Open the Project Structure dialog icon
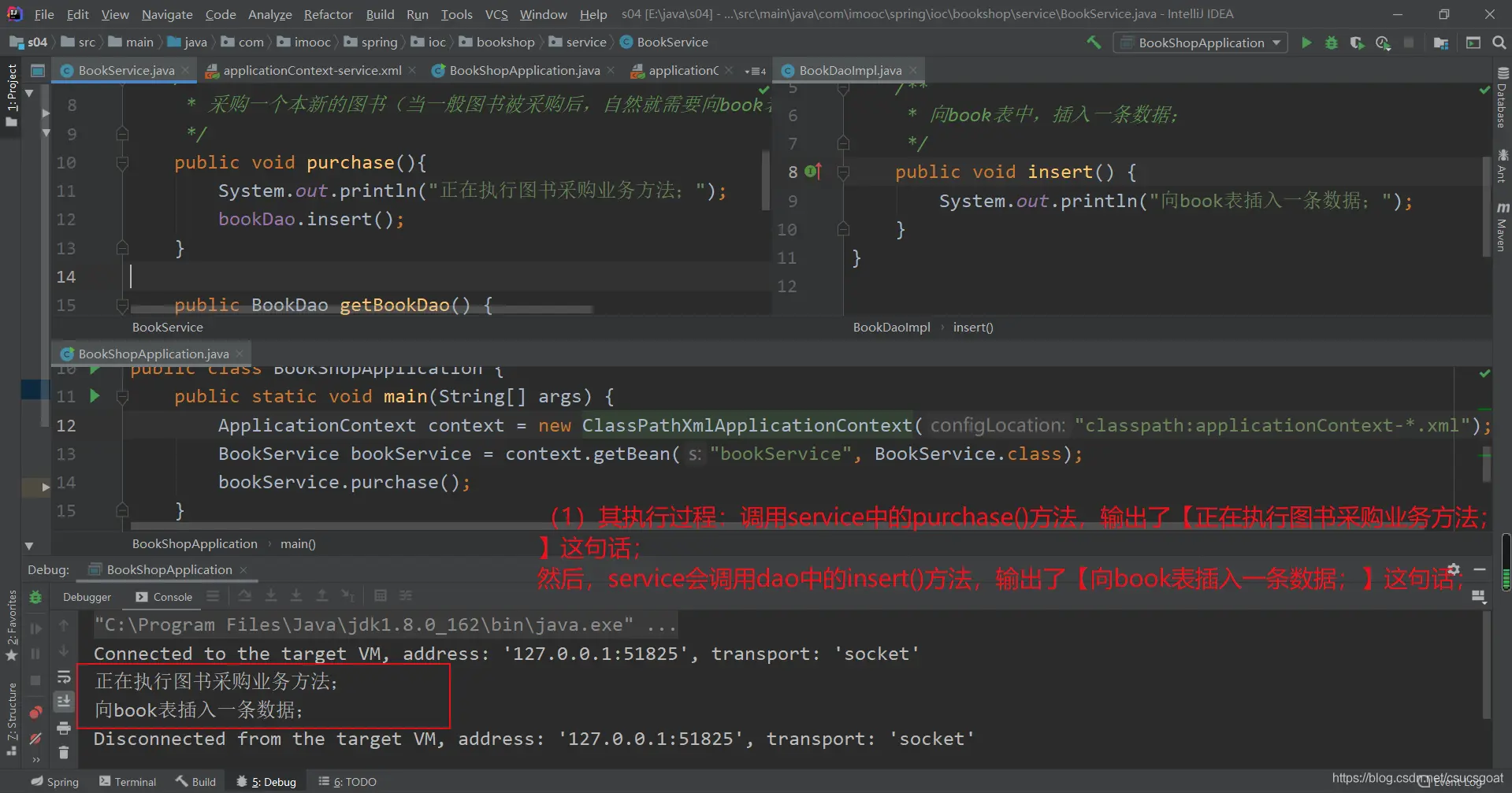The width and height of the screenshot is (1512, 793). tap(1441, 43)
